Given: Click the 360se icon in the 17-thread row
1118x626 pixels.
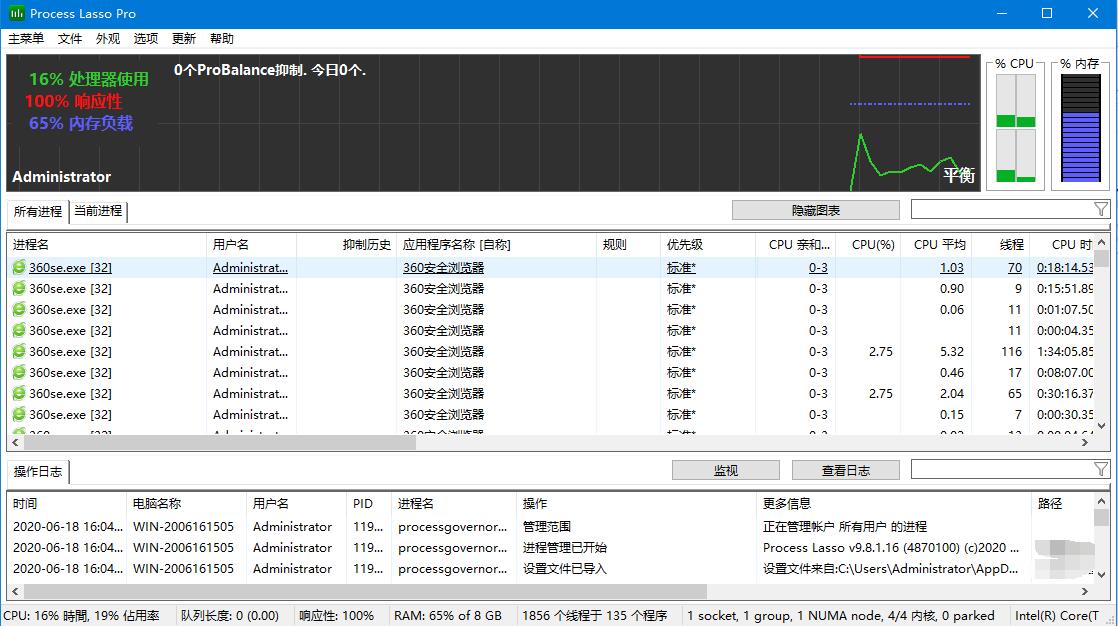Looking at the screenshot, I should click(x=19, y=372).
